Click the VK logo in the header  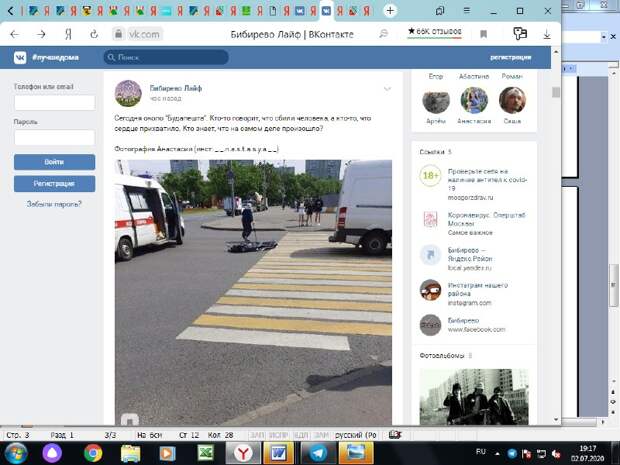tap(20, 58)
